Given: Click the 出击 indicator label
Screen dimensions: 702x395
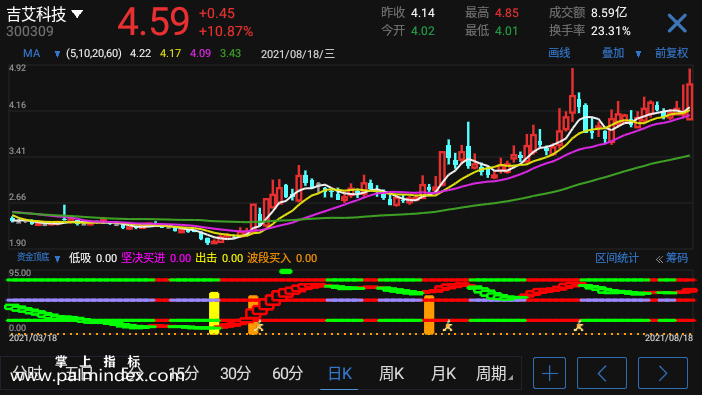Looking at the screenshot, I should coord(206,258).
